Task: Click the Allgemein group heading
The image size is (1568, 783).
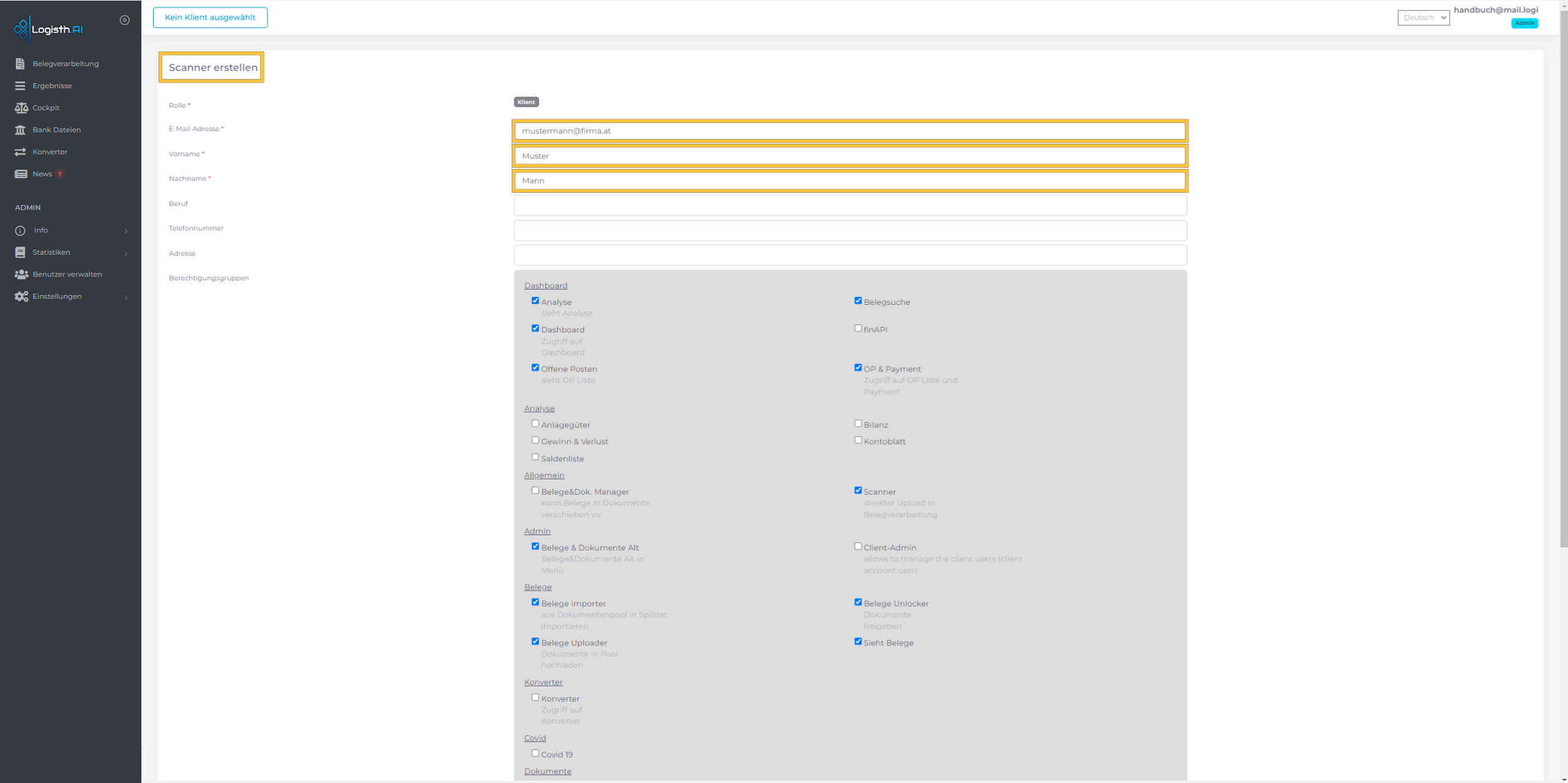Action: pyautogui.click(x=544, y=475)
